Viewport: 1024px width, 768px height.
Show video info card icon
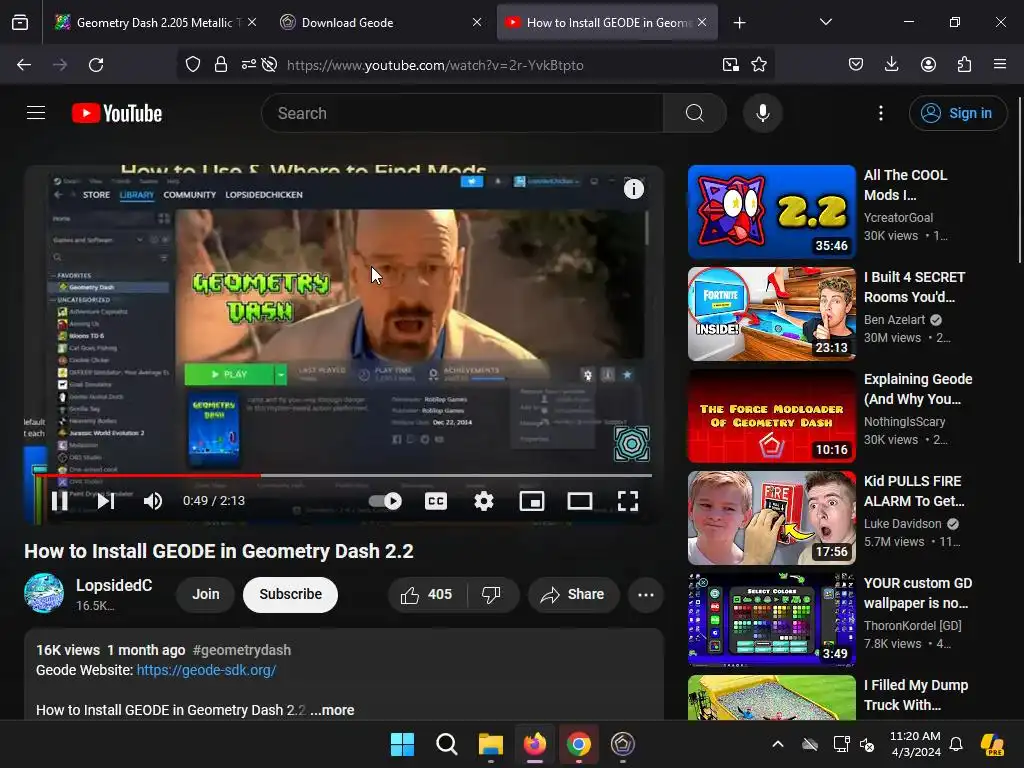coord(633,189)
